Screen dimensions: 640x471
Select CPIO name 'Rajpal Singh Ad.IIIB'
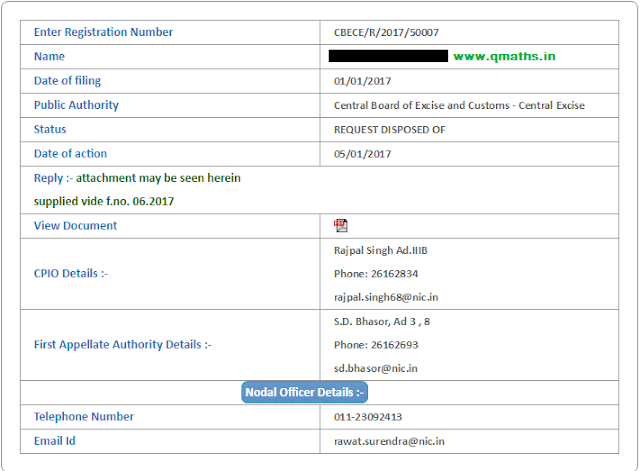380,251
